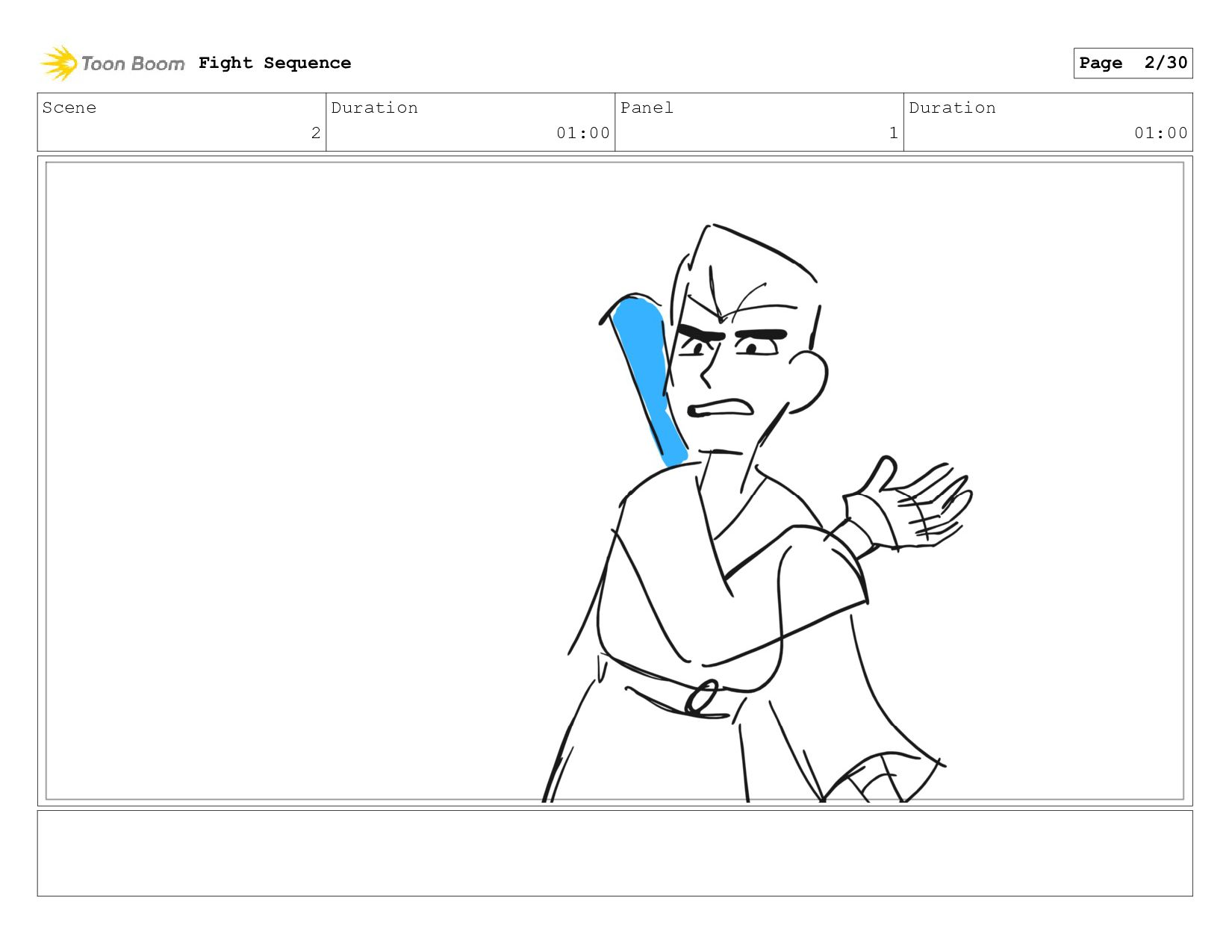Screen dimensions: 1232x952
Task: Select the 'Fight Sequence' title text
Action: click(275, 63)
